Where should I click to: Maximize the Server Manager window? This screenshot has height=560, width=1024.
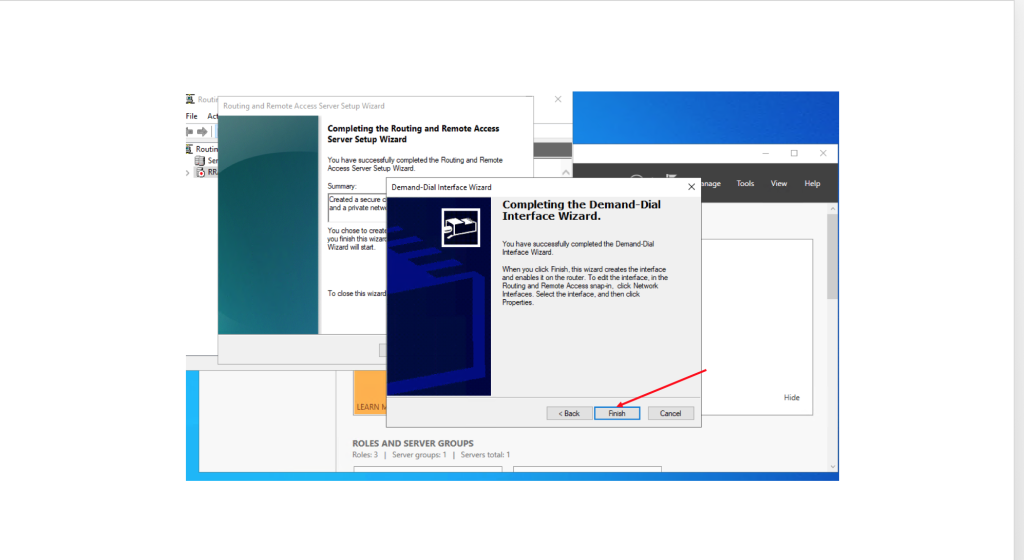(794, 153)
